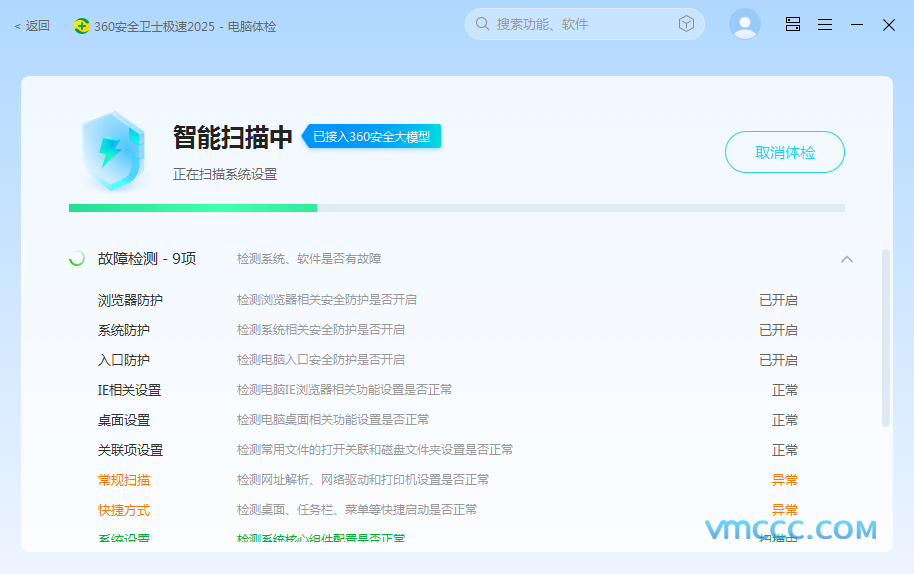
Task: Click 异常 status for 常规扫描
Action: [784, 480]
